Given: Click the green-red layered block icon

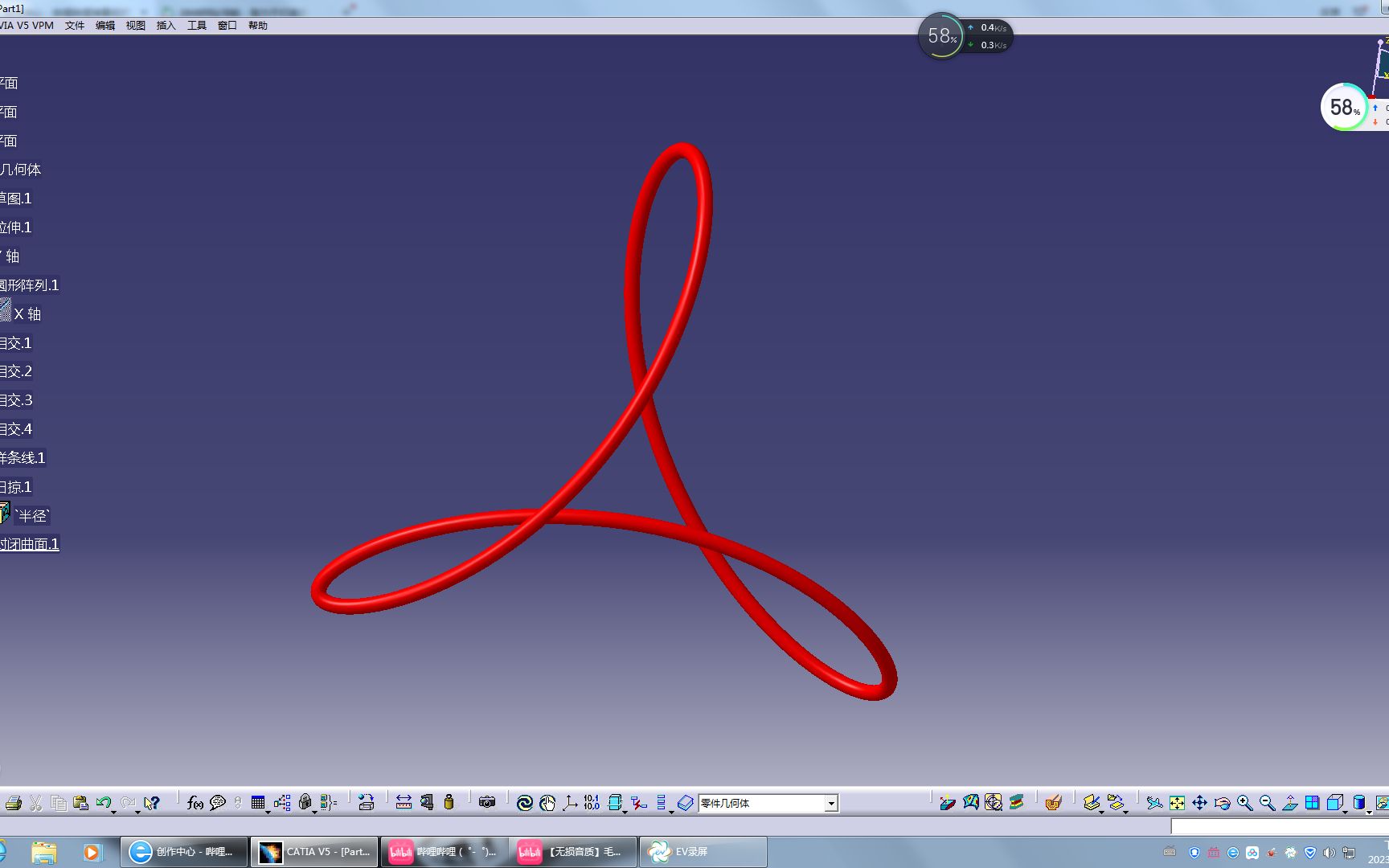Looking at the screenshot, I should pyautogui.click(x=1017, y=802).
